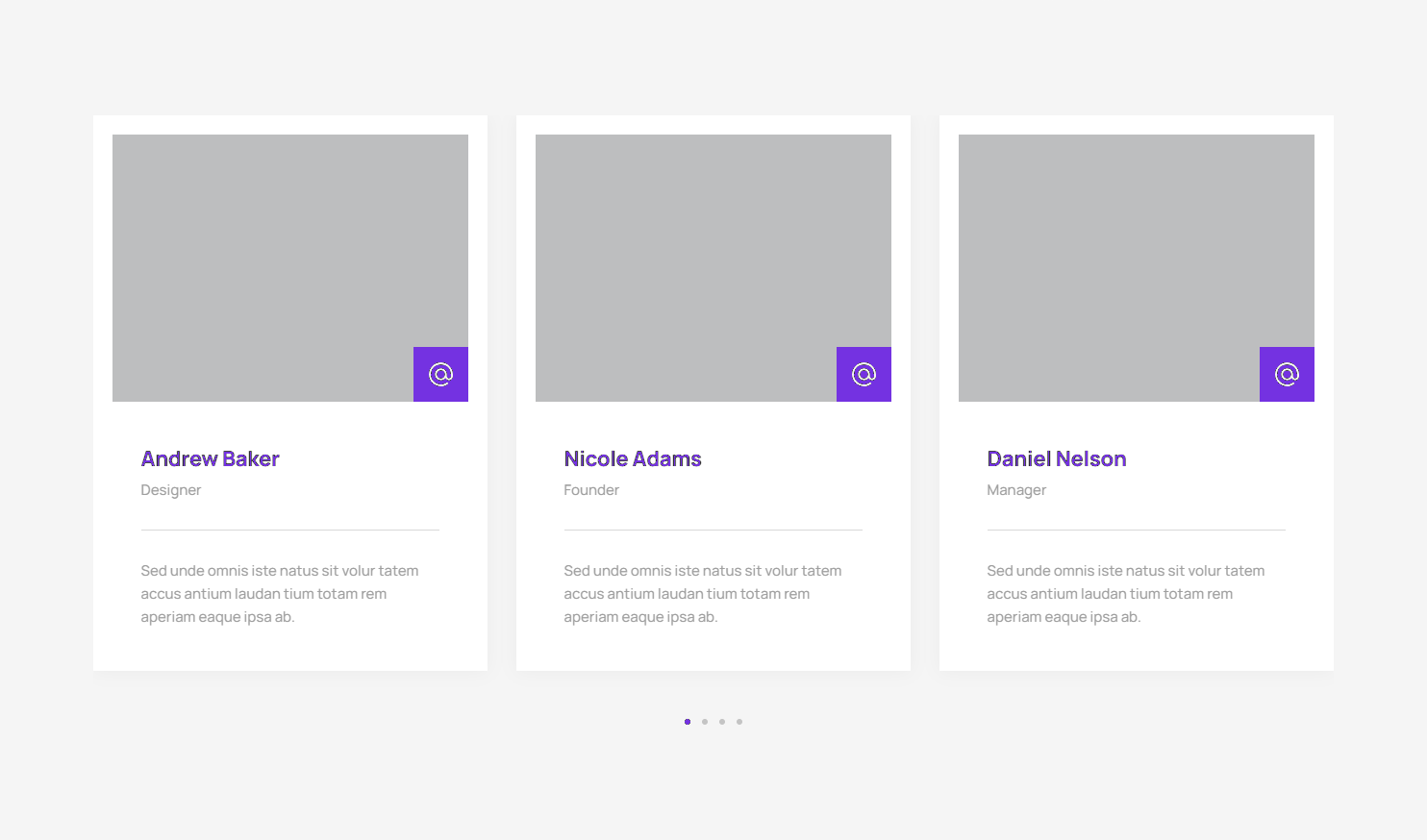Click the Founder role text
Image resolution: width=1427 pixels, height=840 pixels.
[591, 490]
